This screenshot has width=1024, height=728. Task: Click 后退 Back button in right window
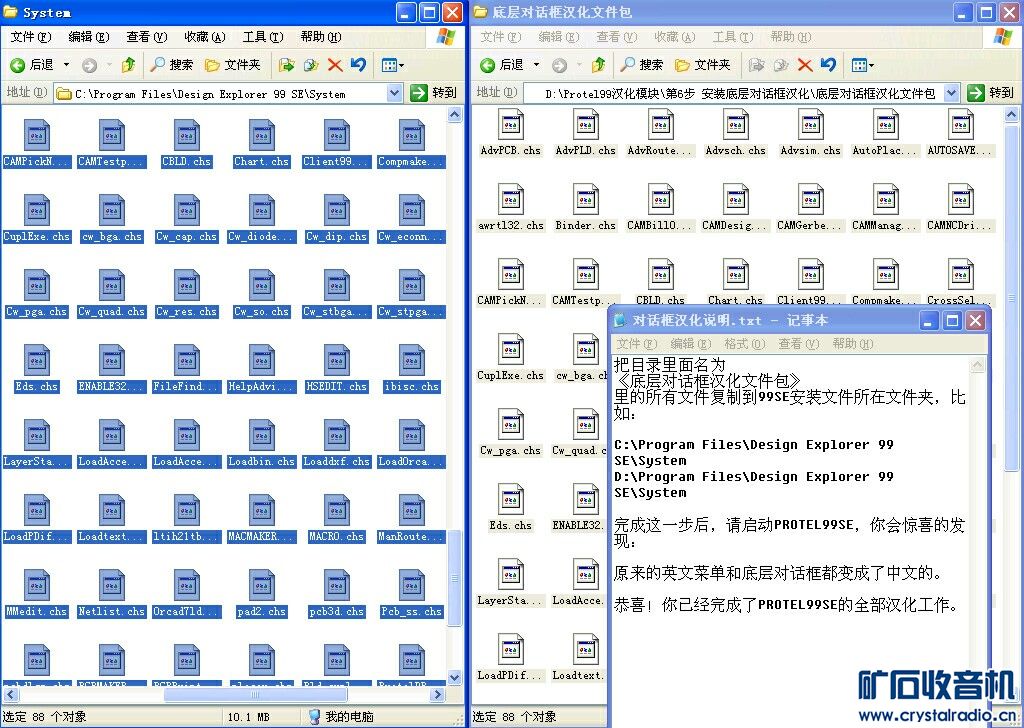tap(502, 65)
